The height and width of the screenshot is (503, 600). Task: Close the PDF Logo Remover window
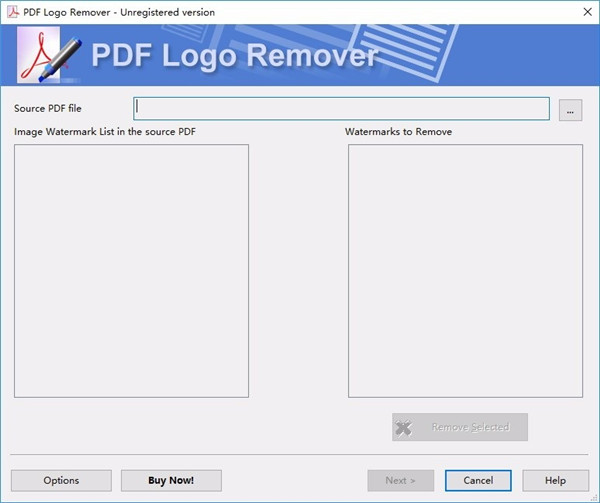click(588, 12)
